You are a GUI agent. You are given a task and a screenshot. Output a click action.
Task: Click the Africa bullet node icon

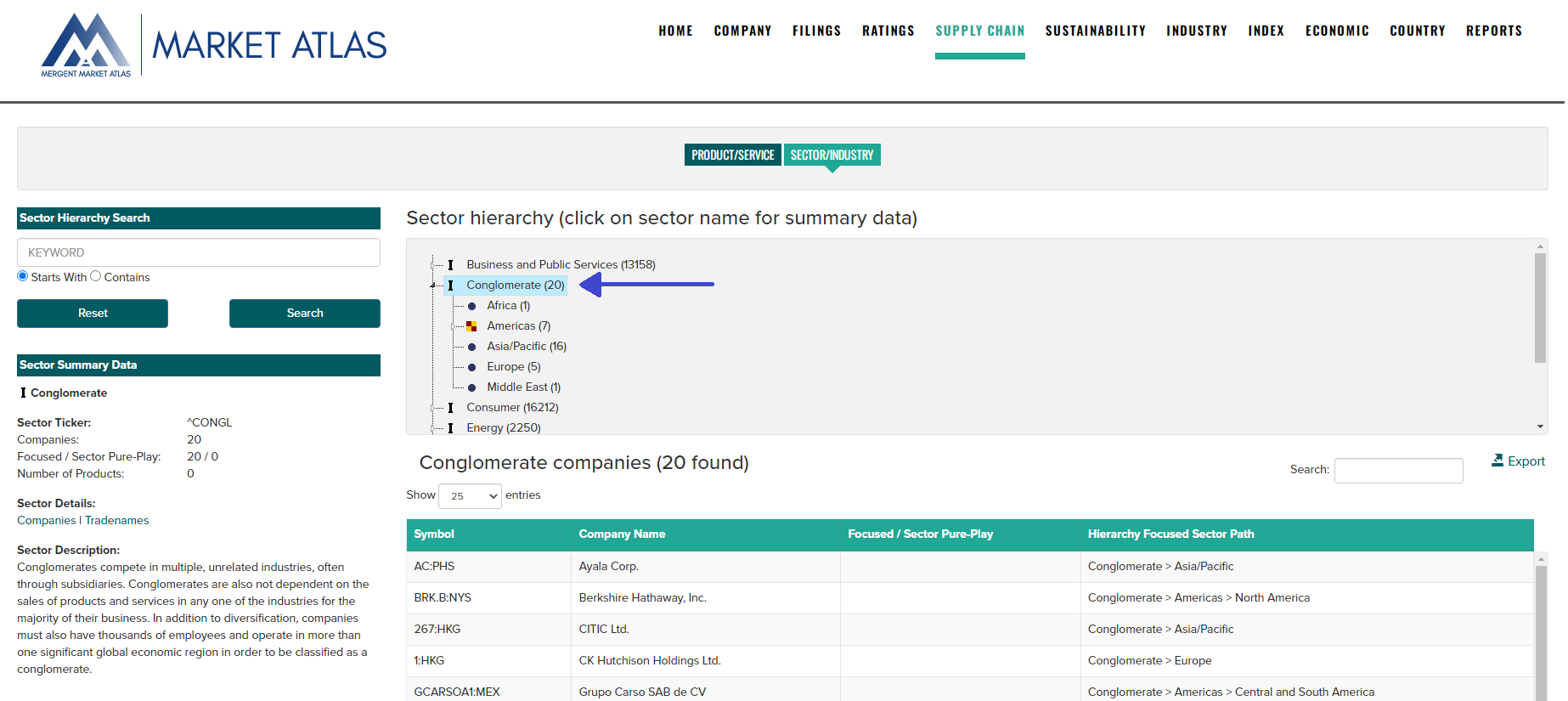click(471, 306)
